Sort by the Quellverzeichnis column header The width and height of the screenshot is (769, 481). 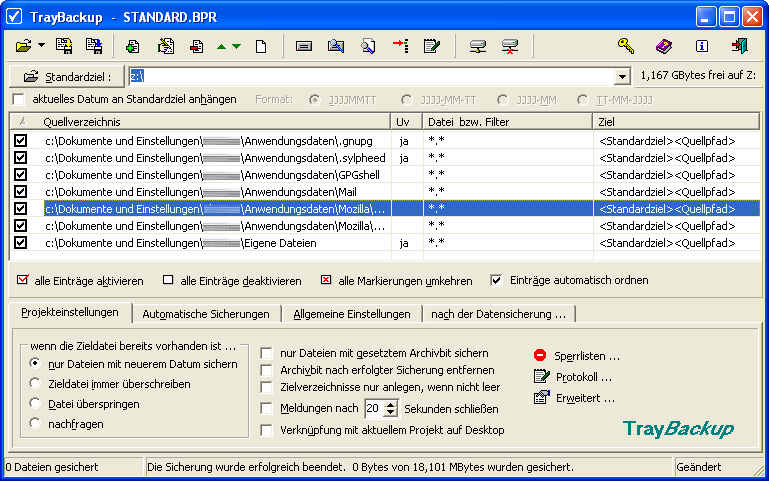tap(200, 122)
